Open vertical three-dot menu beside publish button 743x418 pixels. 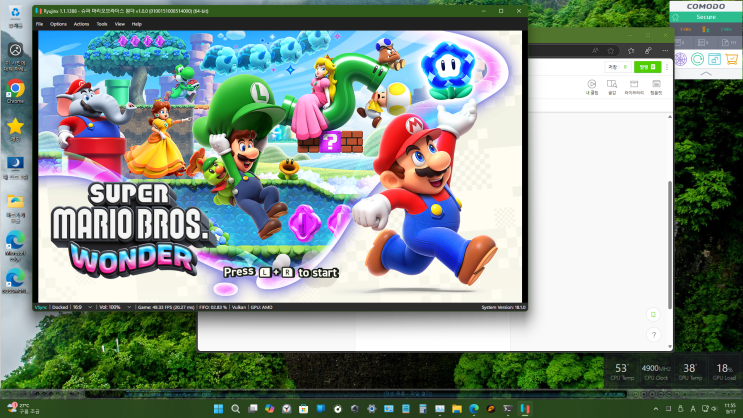coord(667,67)
